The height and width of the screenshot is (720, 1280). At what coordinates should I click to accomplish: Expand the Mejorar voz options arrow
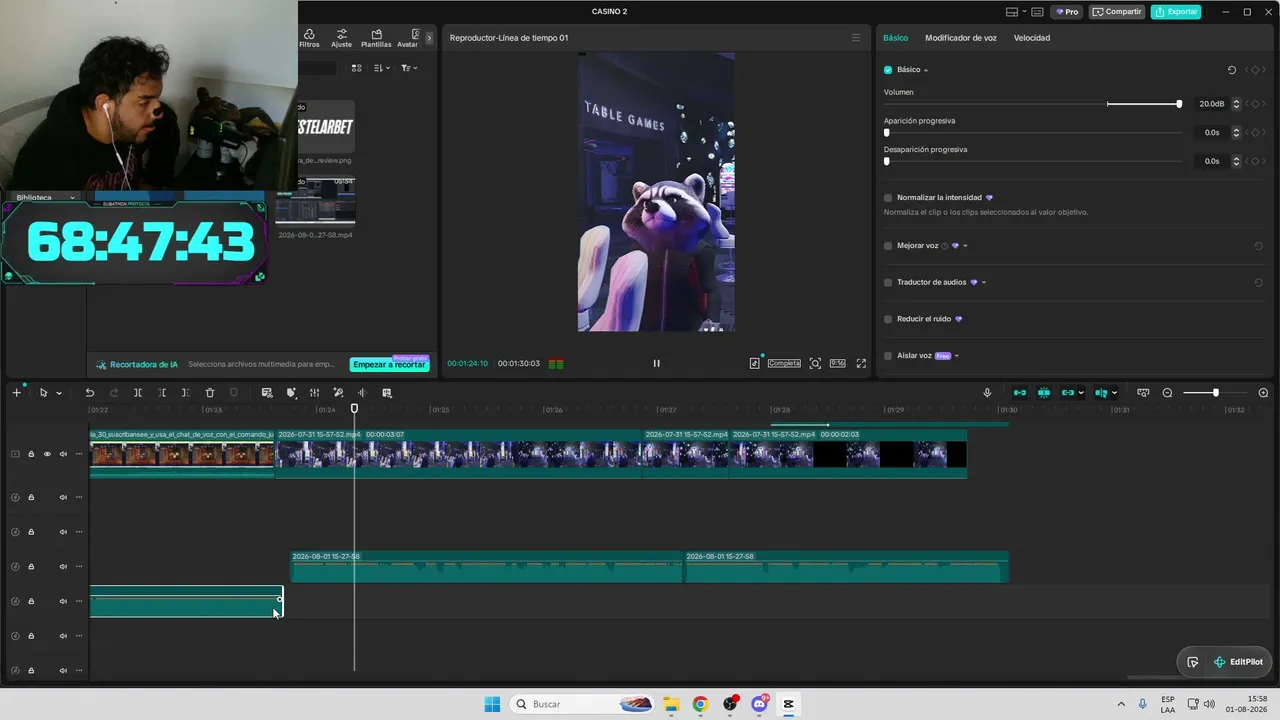[965, 246]
